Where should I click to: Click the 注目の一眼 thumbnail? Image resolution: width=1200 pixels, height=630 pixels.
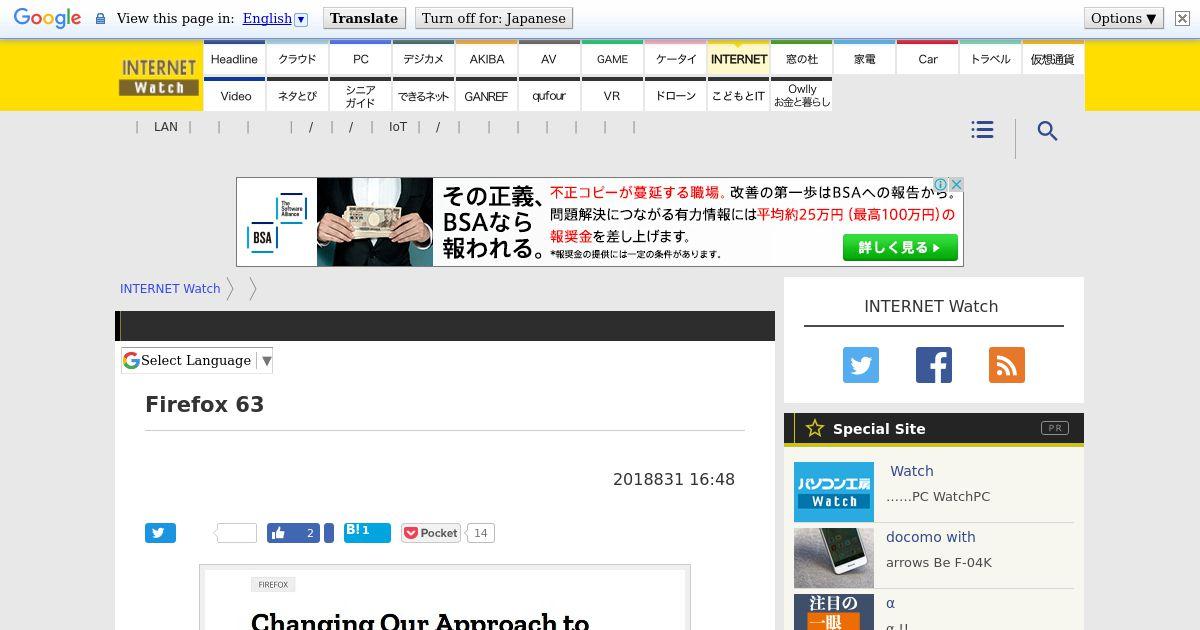click(x=834, y=612)
